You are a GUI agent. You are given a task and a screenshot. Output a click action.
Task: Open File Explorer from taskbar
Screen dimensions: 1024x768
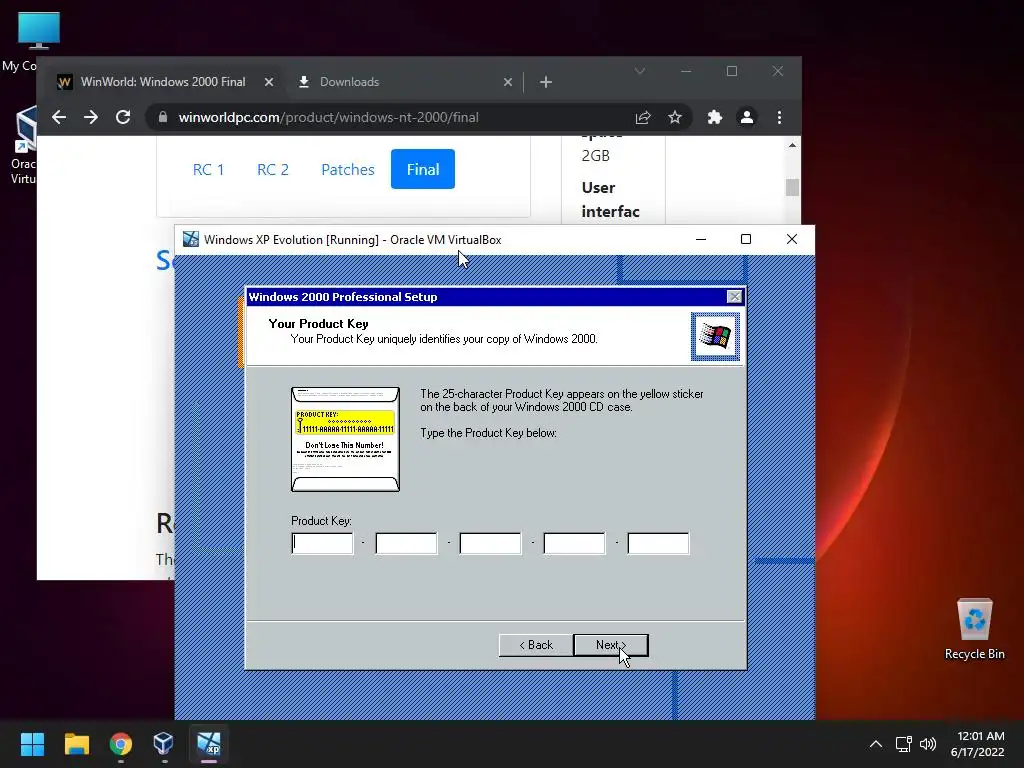[x=76, y=744]
